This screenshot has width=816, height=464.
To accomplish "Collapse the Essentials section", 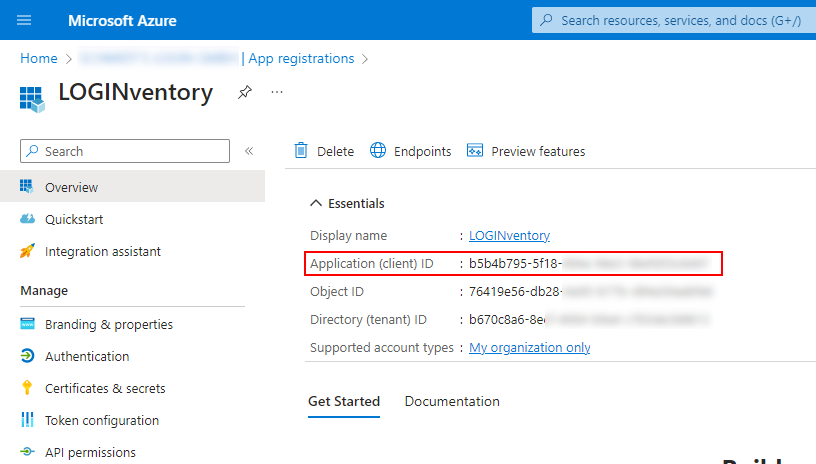I will click(x=347, y=203).
